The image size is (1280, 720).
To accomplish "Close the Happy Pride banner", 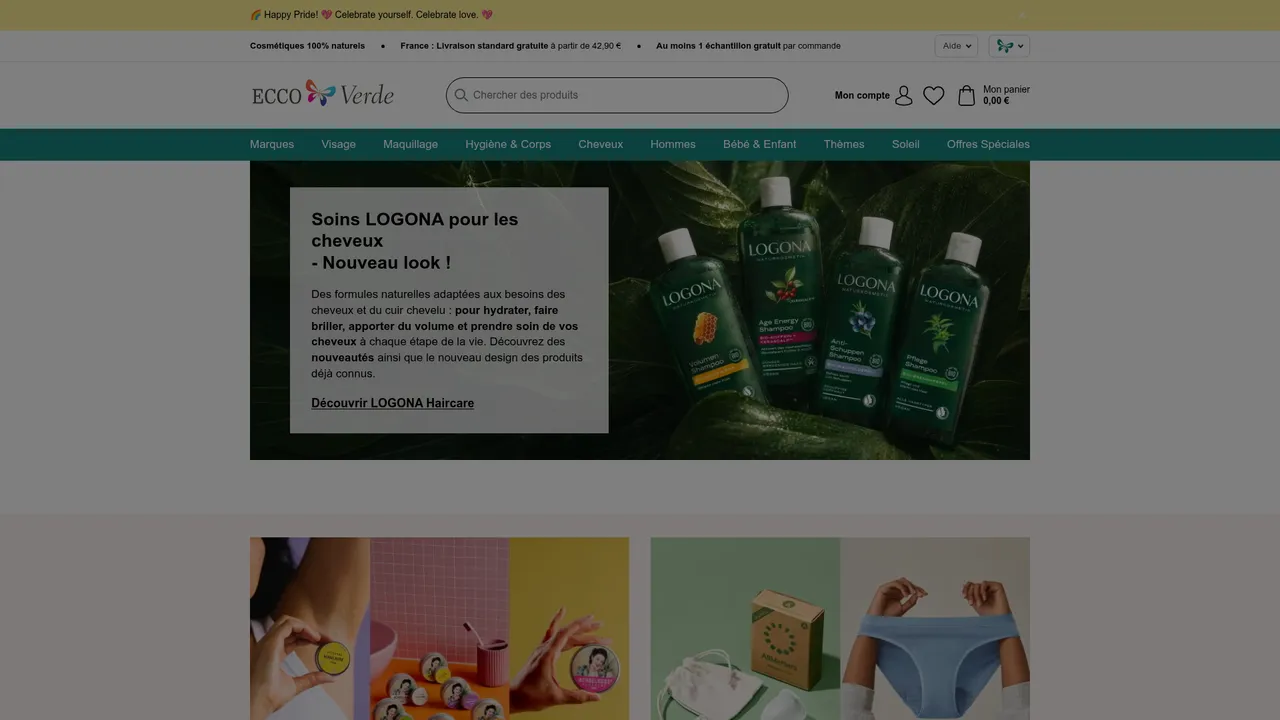I will tap(1021, 15).
